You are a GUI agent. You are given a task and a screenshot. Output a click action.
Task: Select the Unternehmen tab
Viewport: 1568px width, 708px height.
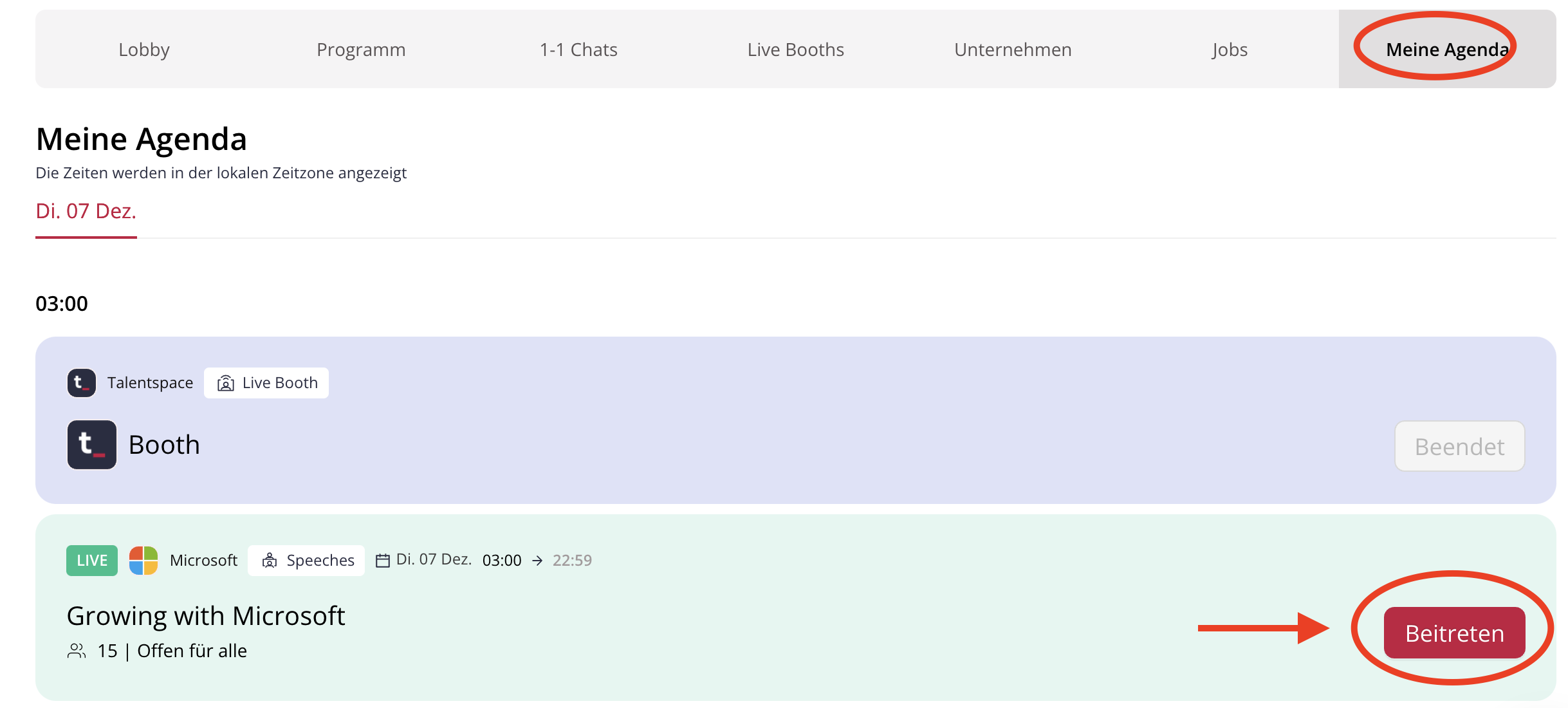point(1013,50)
